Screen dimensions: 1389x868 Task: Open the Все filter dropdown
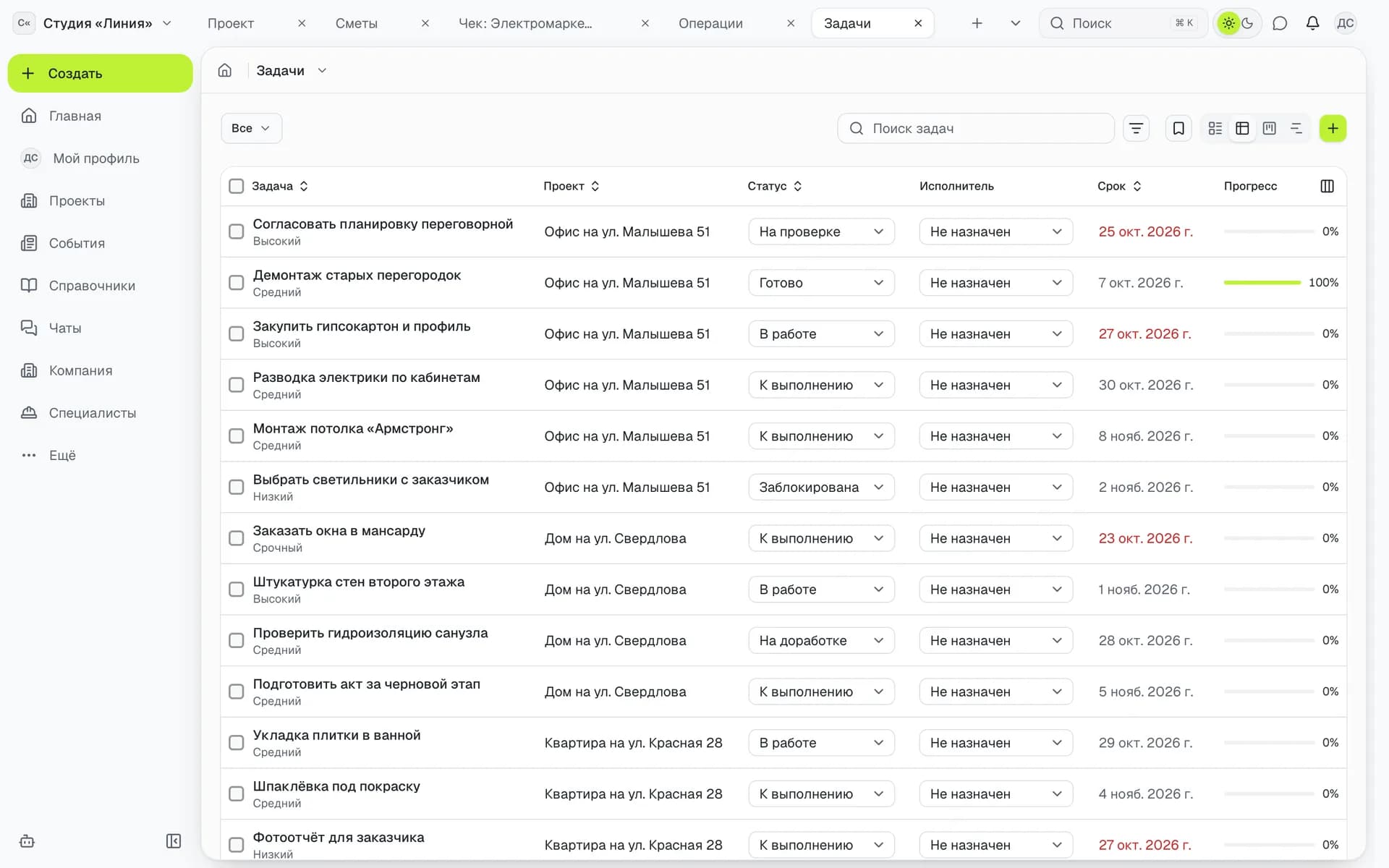[251, 128]
